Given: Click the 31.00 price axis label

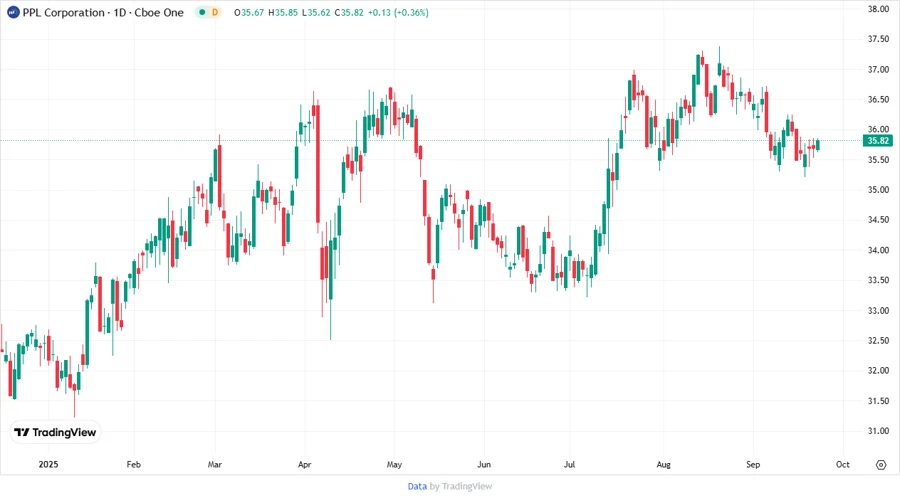Looking at the screenshot, I should [878, 431].
